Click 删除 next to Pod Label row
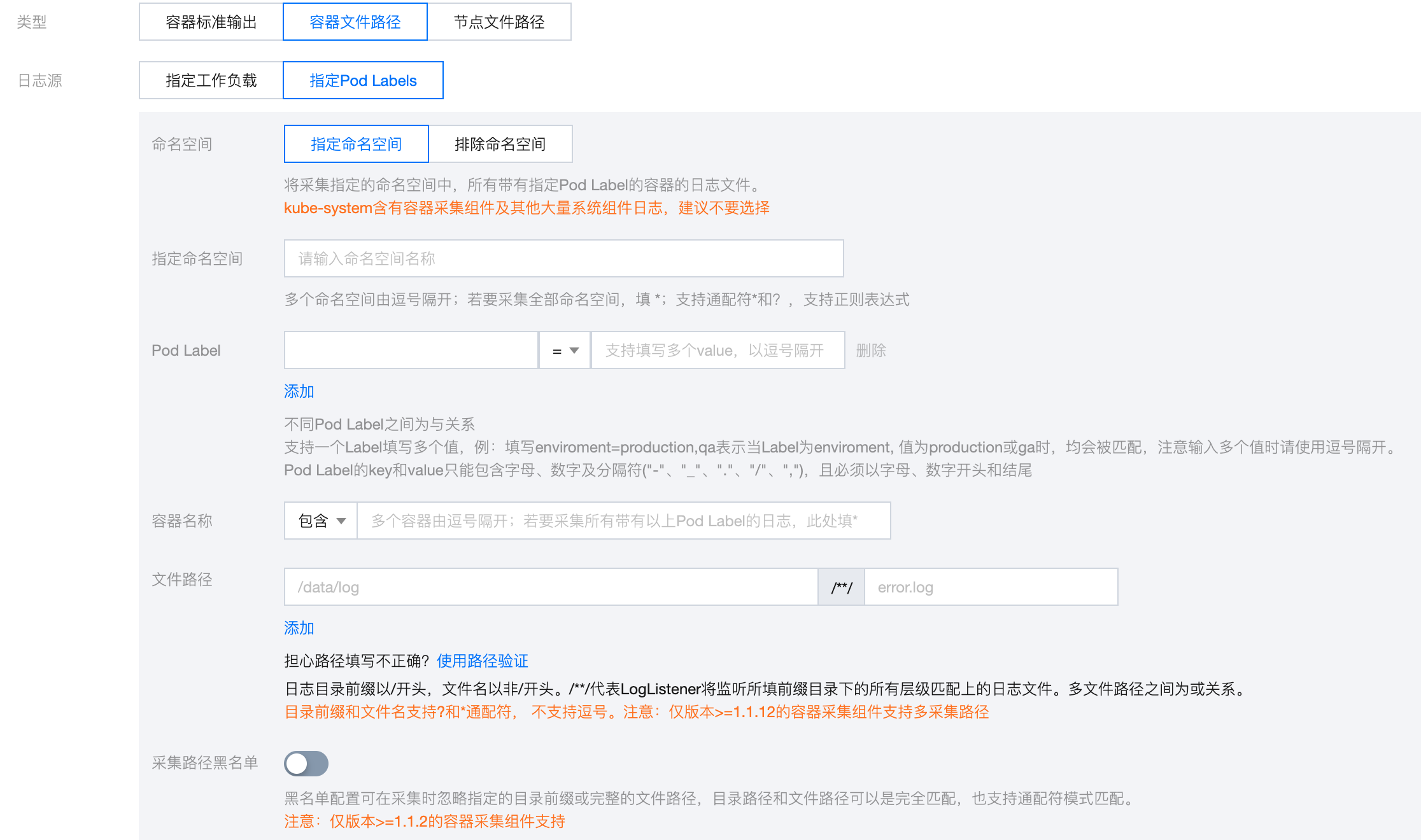The height and width of the screenshot is (840, 1421). point(871,351)
